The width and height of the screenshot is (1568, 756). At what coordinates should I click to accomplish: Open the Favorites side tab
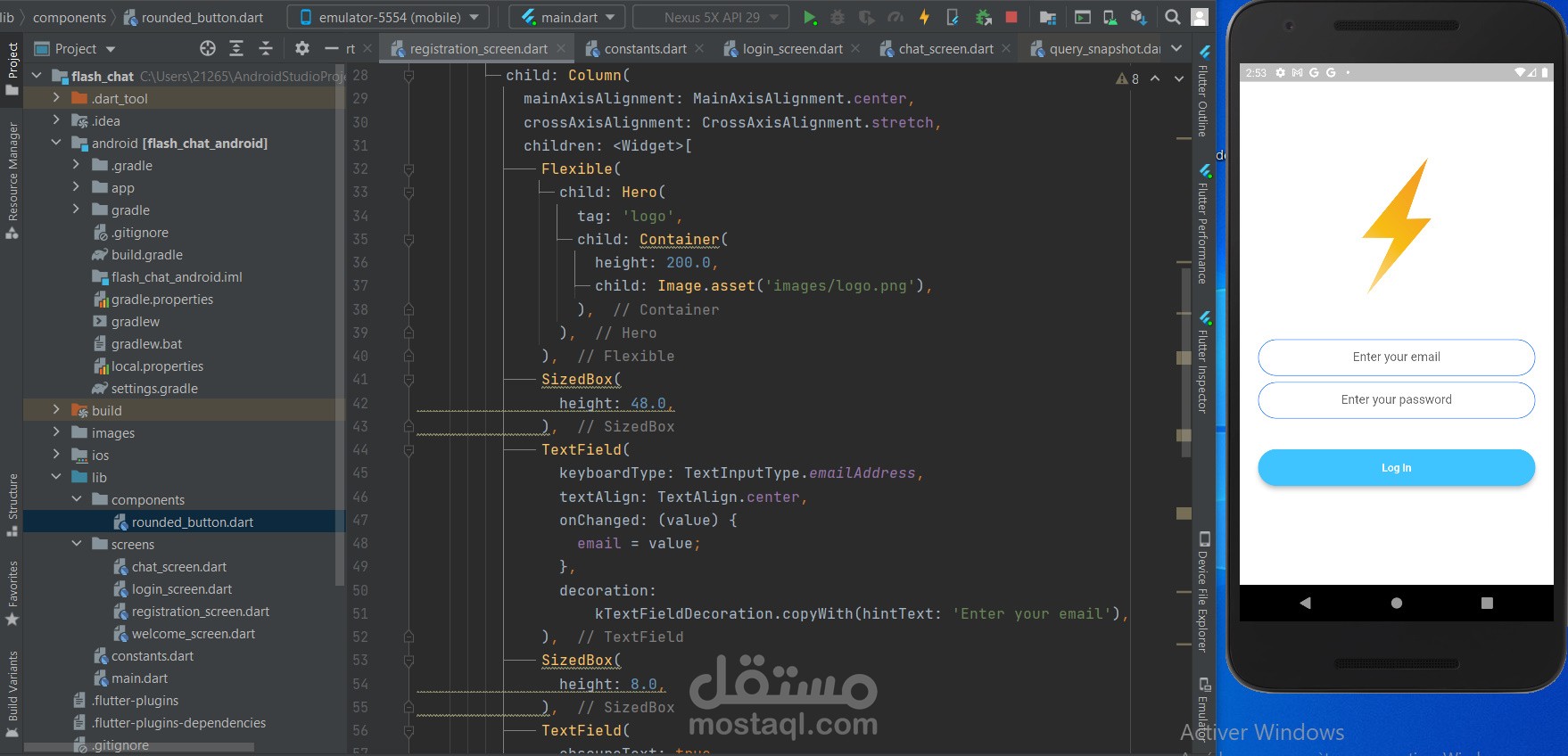12,593
